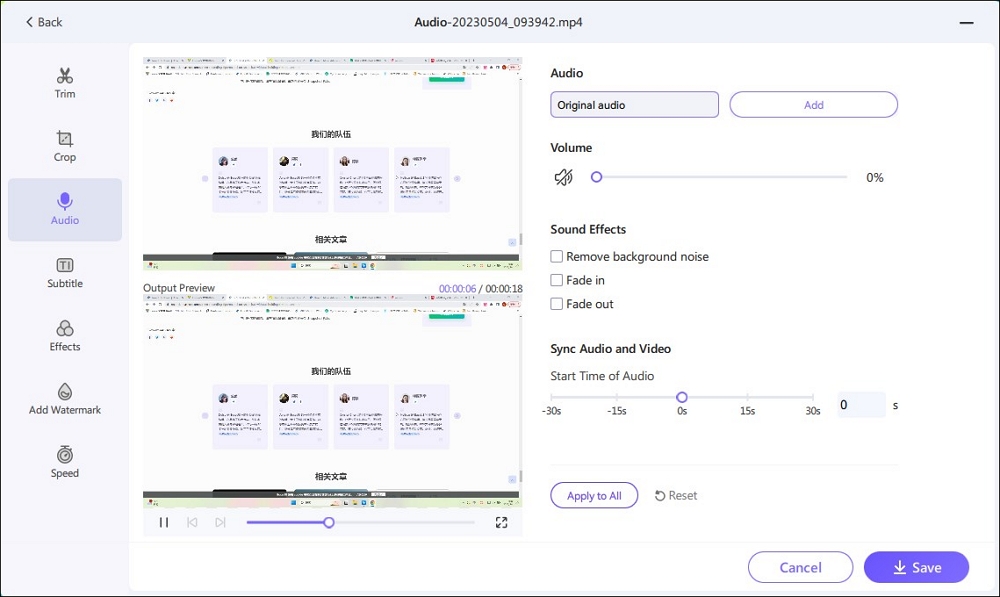This screenshot has width=1000, height=597.
Task: Click the Start Time of Audio slider handle
Action: click(x=682, y=397)
